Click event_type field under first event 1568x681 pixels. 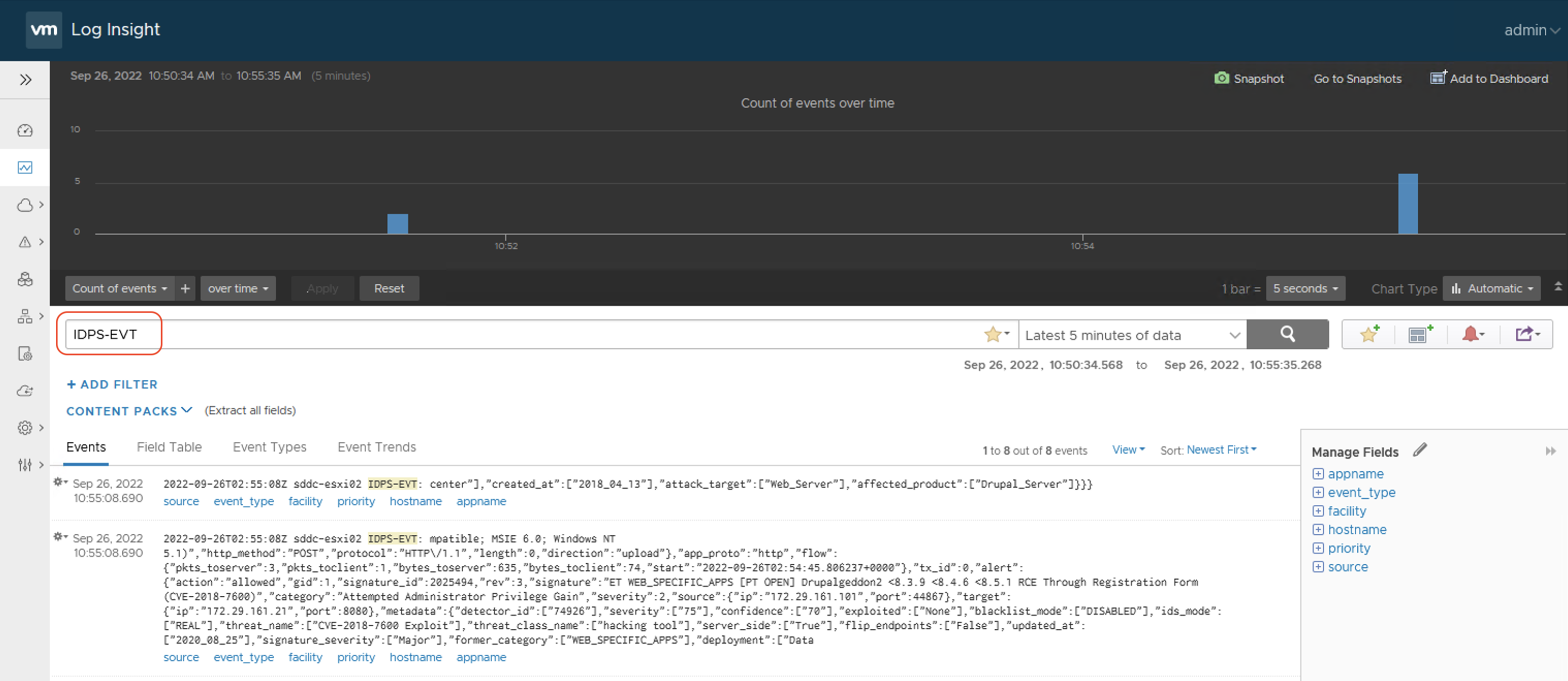pyautogui.click(x=243, y=501)
